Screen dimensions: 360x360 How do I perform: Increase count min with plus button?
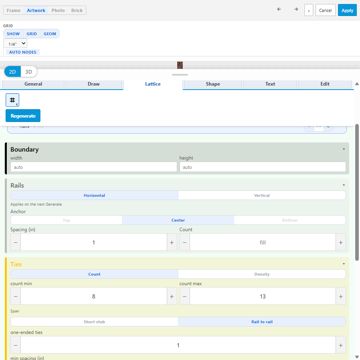point(172,296)
